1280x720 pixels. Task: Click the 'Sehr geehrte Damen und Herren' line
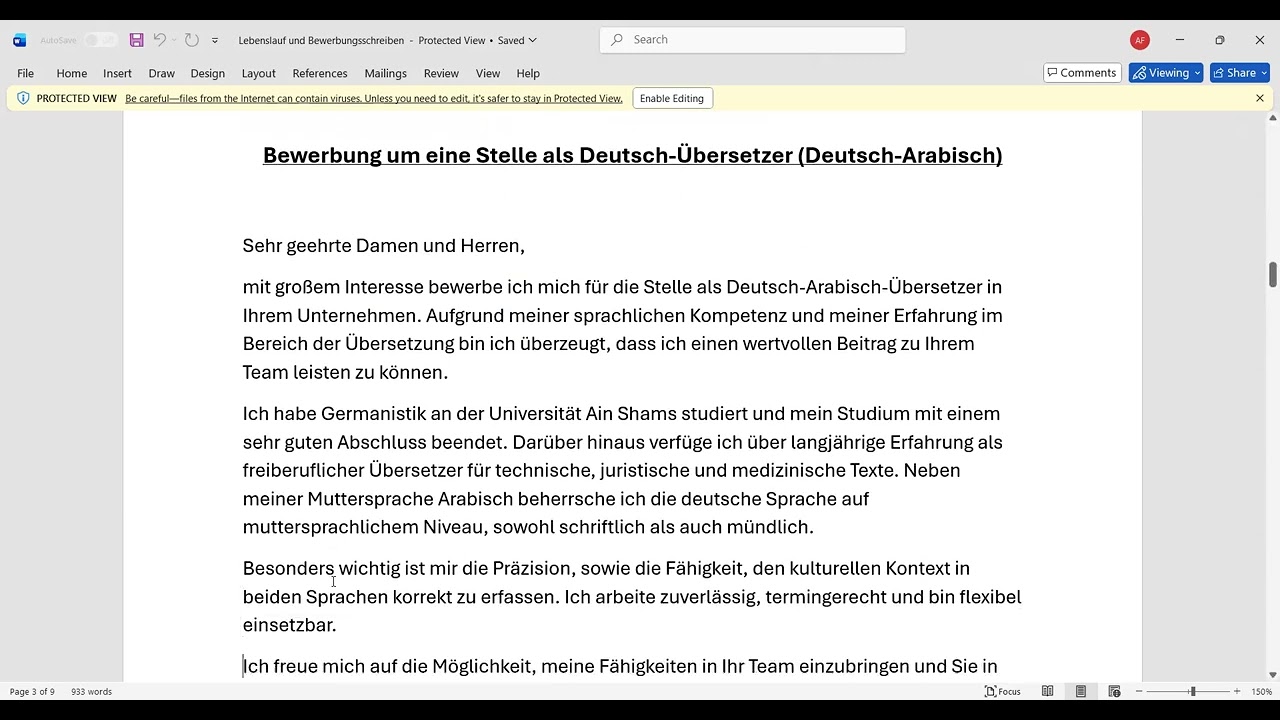(383, 246)
